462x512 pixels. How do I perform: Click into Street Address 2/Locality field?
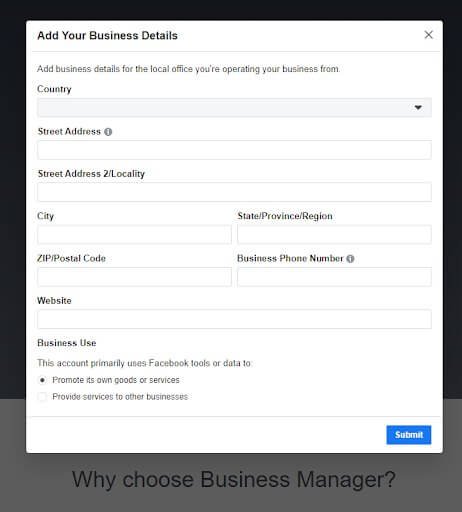[x=234, y=192]
